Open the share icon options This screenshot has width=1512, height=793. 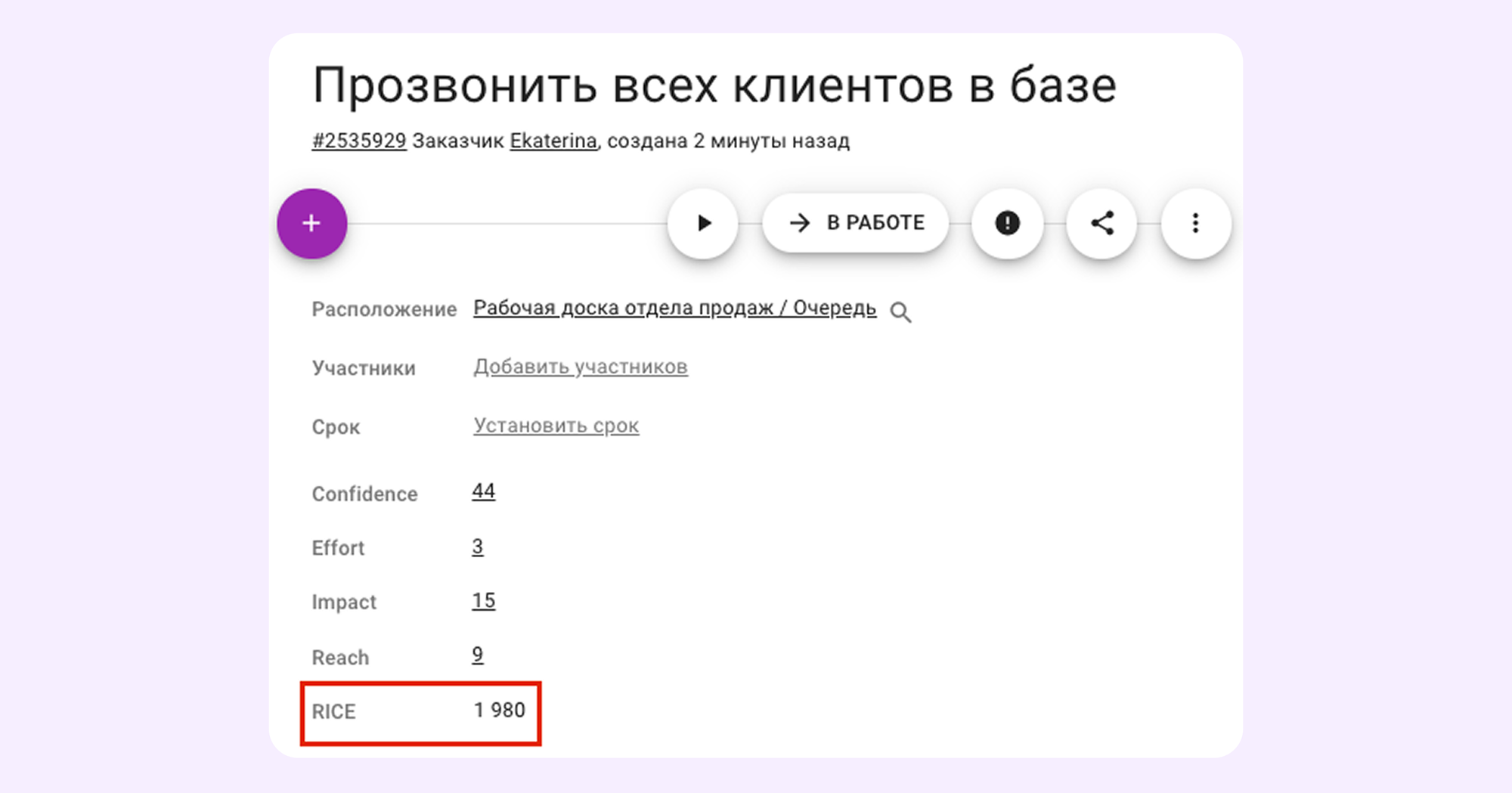point(1101,223)
